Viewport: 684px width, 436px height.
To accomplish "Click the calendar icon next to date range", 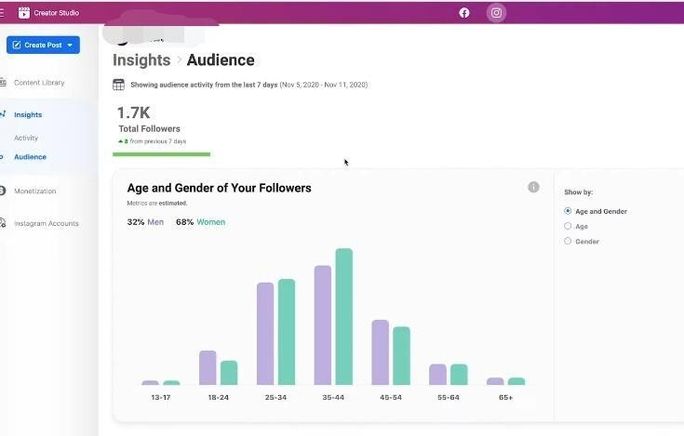I will (119, 85).
